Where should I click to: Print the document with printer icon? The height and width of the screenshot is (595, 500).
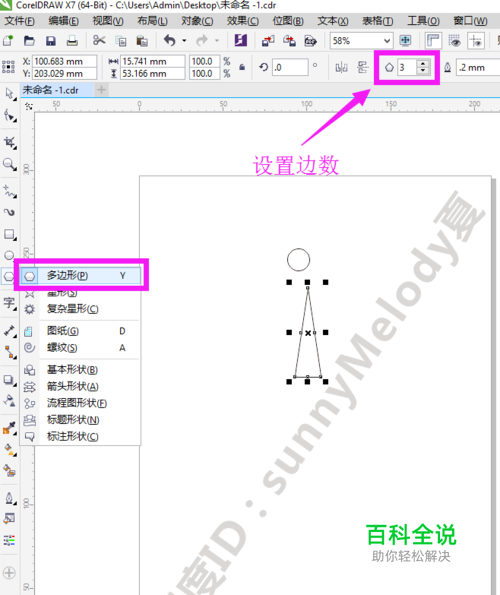(72, 41)
